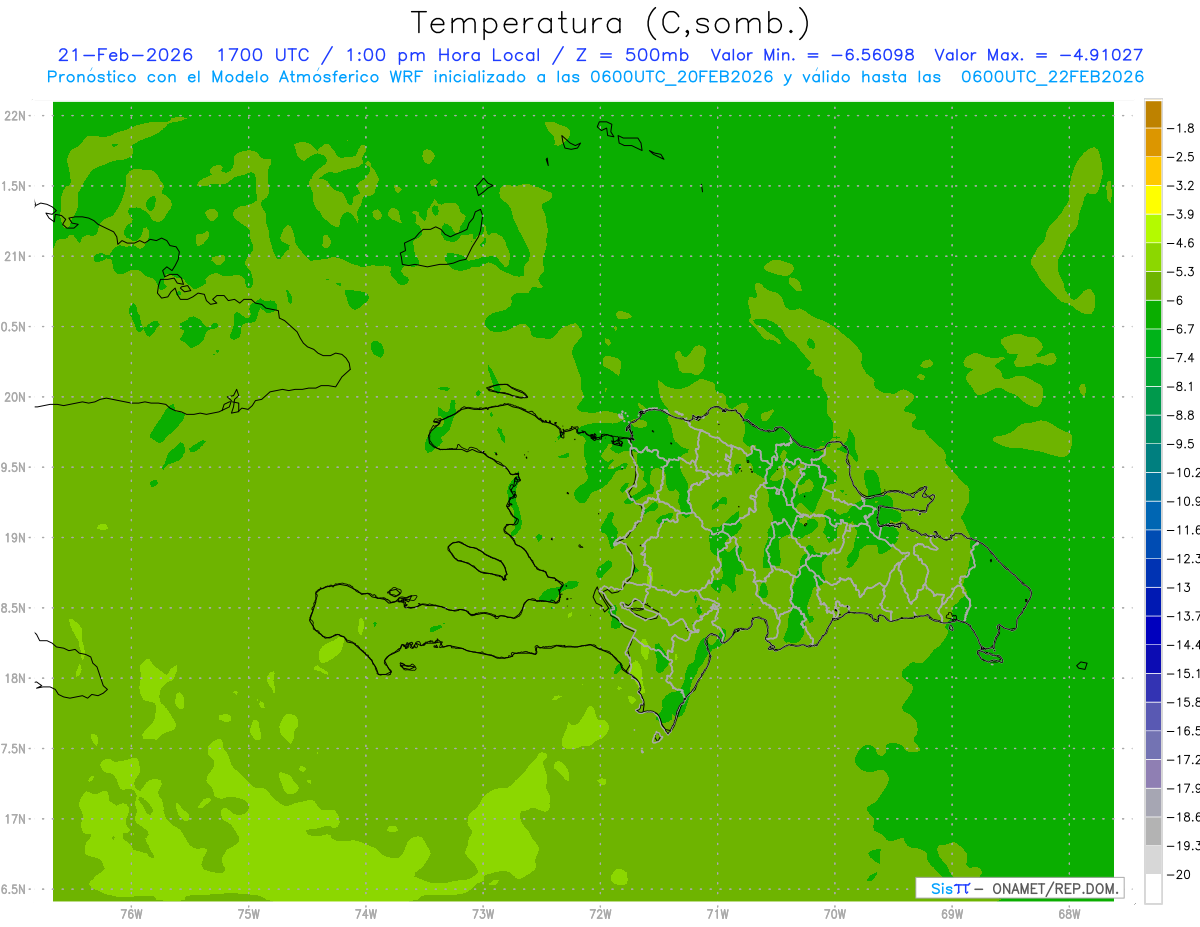Image resolution: width=1200 pixels, height=927 pixels.
Task: Click the brown swatch above -1.8 in colorbar
Action: point(1153,114)
